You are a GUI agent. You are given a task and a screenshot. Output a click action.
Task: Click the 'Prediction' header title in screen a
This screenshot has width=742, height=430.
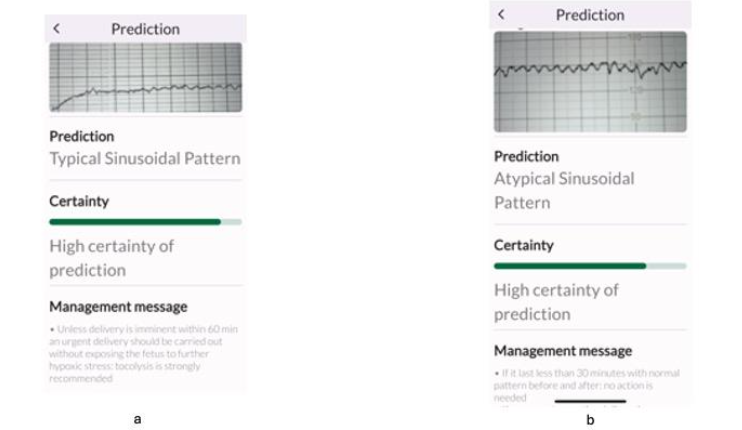coord(145,29)
